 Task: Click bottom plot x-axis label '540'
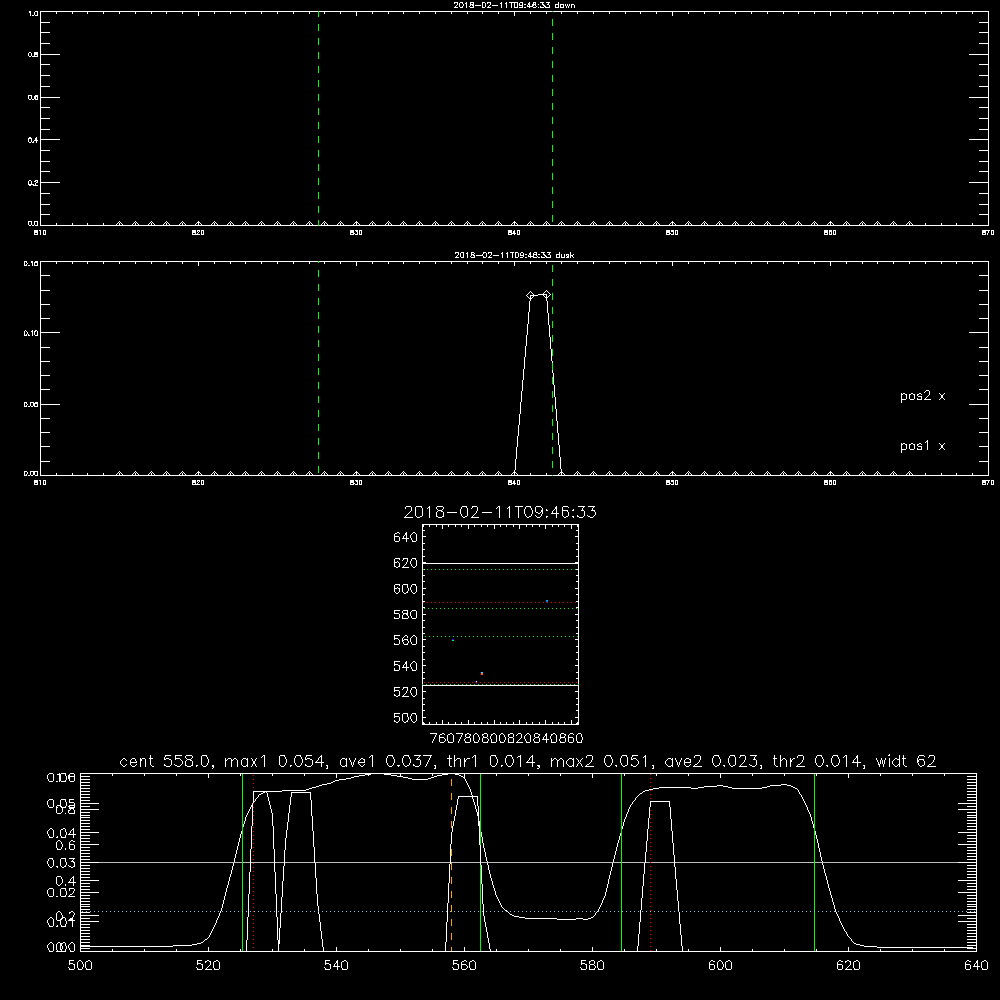[336, 966]
